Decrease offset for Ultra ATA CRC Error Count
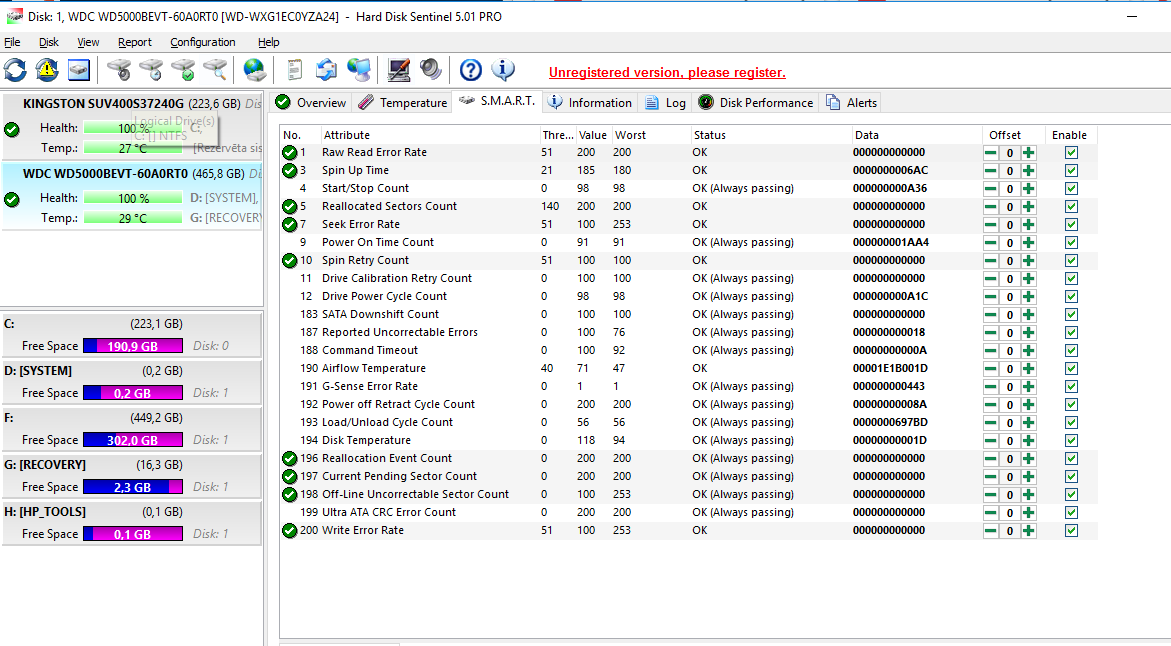This screenshot has width=1171, height=646. click(x=990, y=512)
